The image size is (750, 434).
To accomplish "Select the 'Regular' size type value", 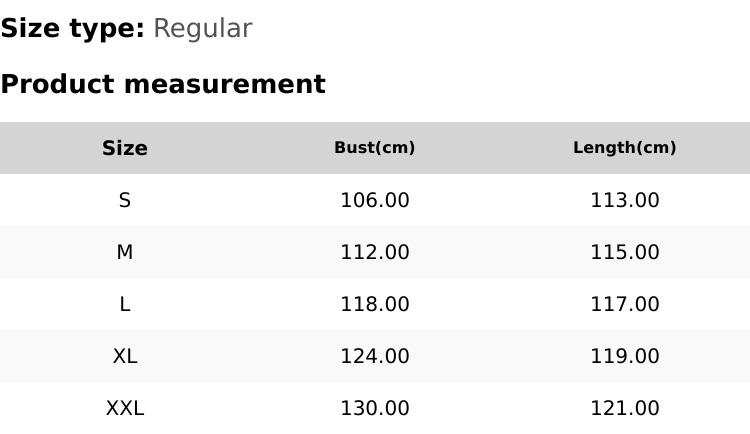I will coord(202,29).
